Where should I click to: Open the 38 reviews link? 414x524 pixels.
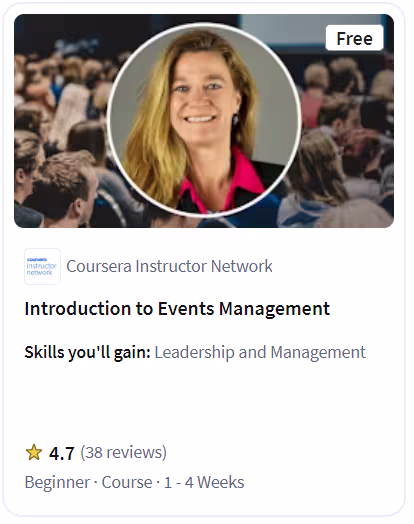pos(123,452)
